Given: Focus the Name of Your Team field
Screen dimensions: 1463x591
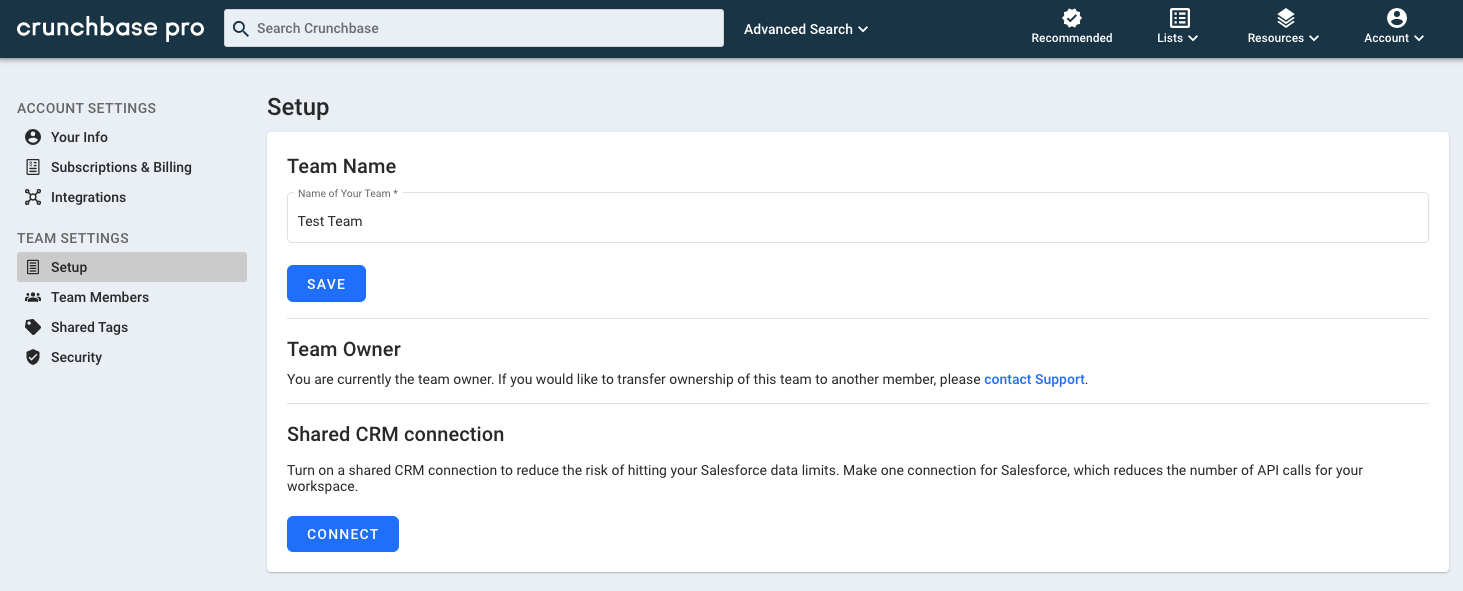Looking at the screenshot, I should coord(857,218).
